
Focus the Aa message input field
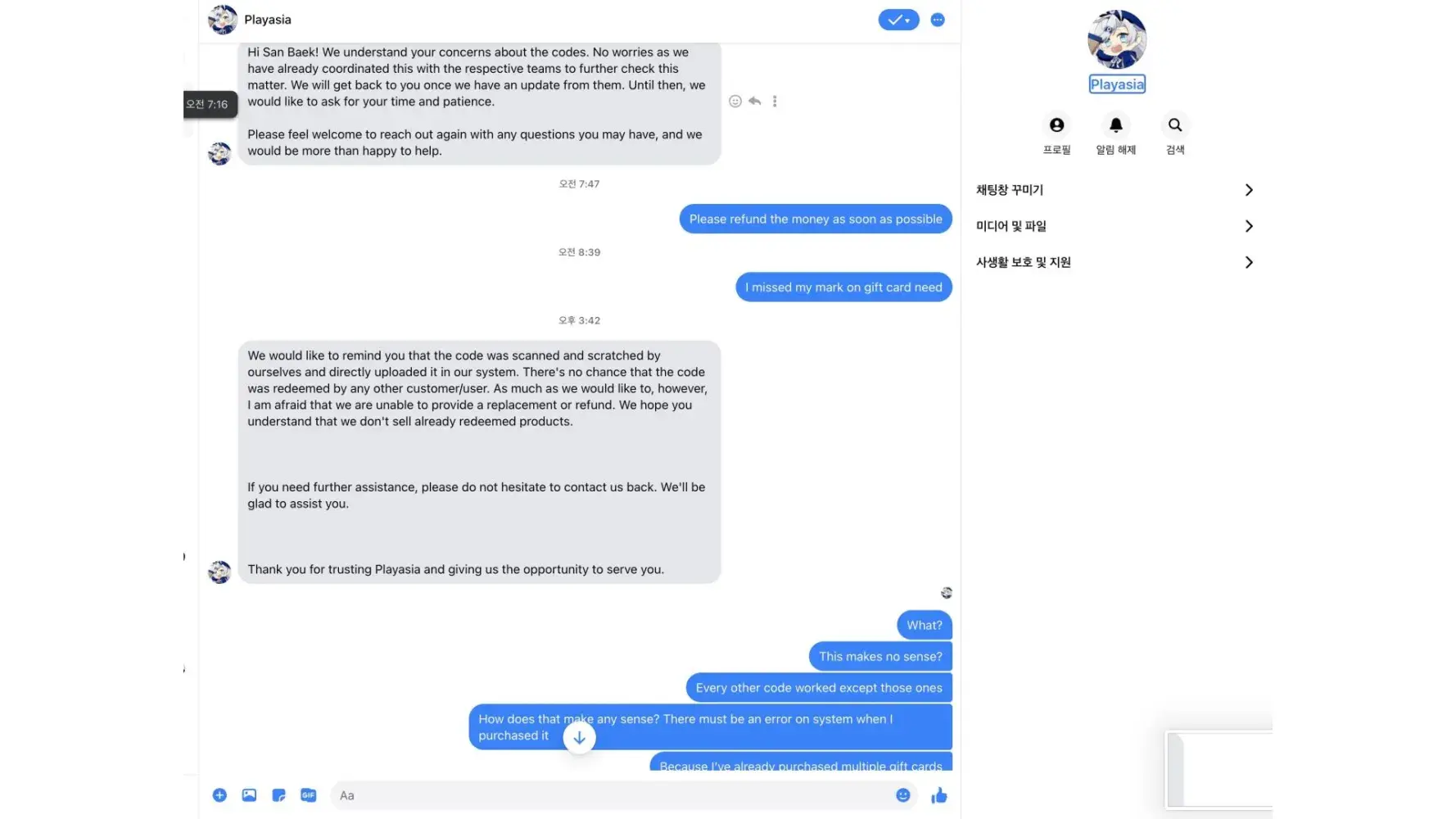[614, 795]
